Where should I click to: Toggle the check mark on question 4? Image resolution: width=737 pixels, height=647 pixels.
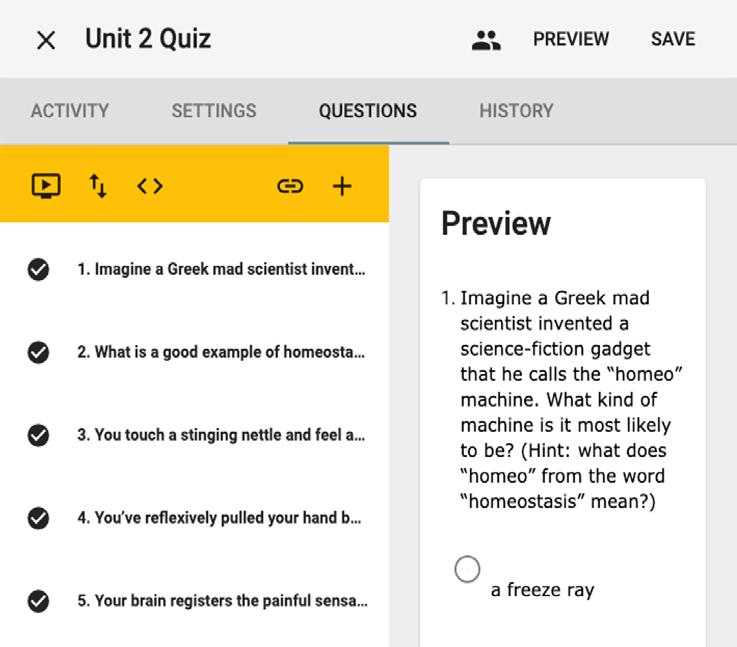click(38, 518)
